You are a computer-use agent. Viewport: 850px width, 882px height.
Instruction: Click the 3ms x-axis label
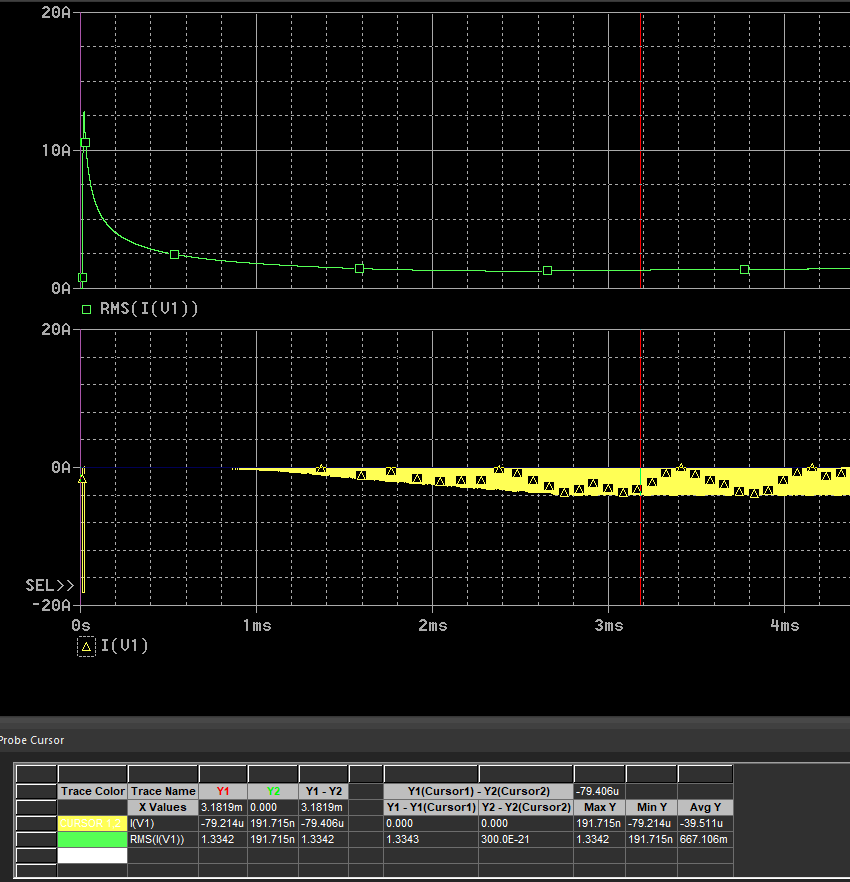[x=609, y=626]
